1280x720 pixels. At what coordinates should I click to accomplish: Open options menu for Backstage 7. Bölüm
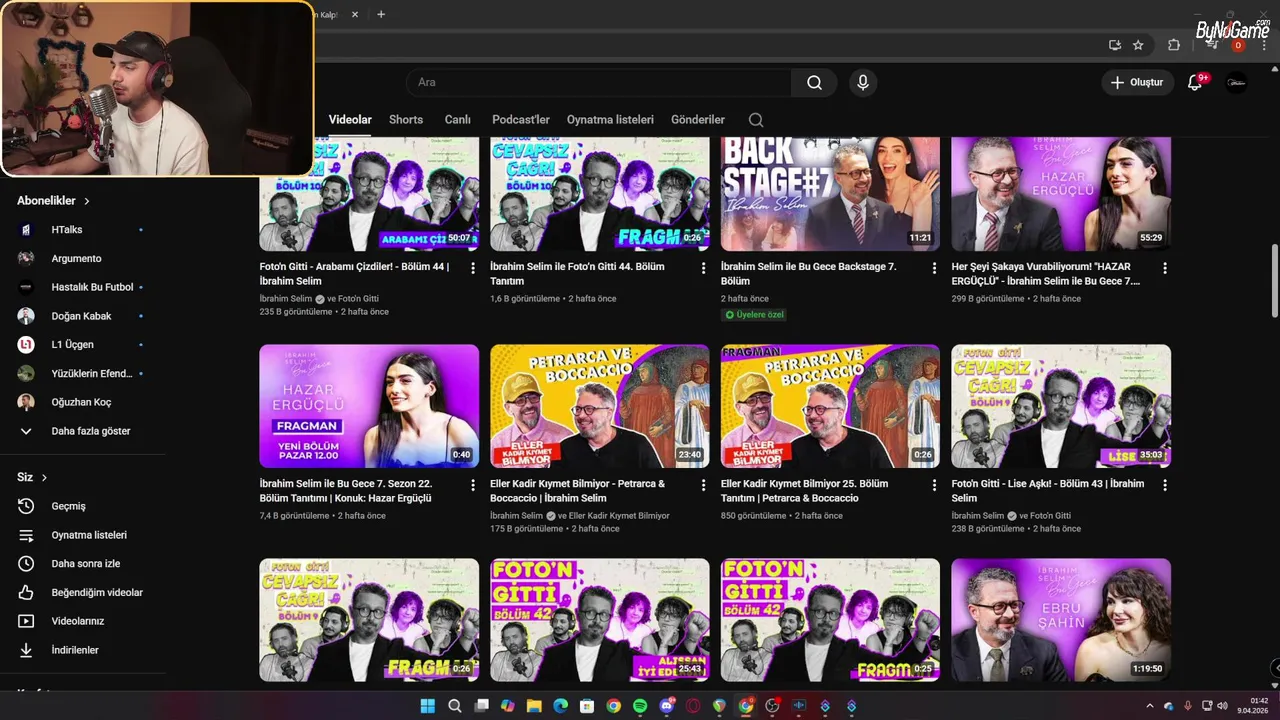(934, 268)
